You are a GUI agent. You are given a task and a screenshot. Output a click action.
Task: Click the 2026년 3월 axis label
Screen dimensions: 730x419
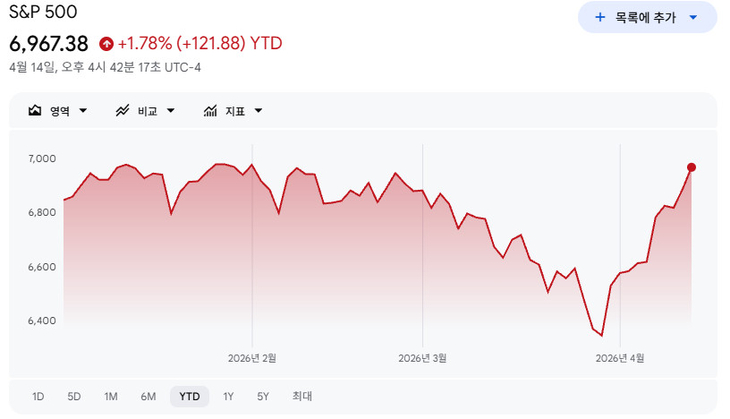coord(423,357)
